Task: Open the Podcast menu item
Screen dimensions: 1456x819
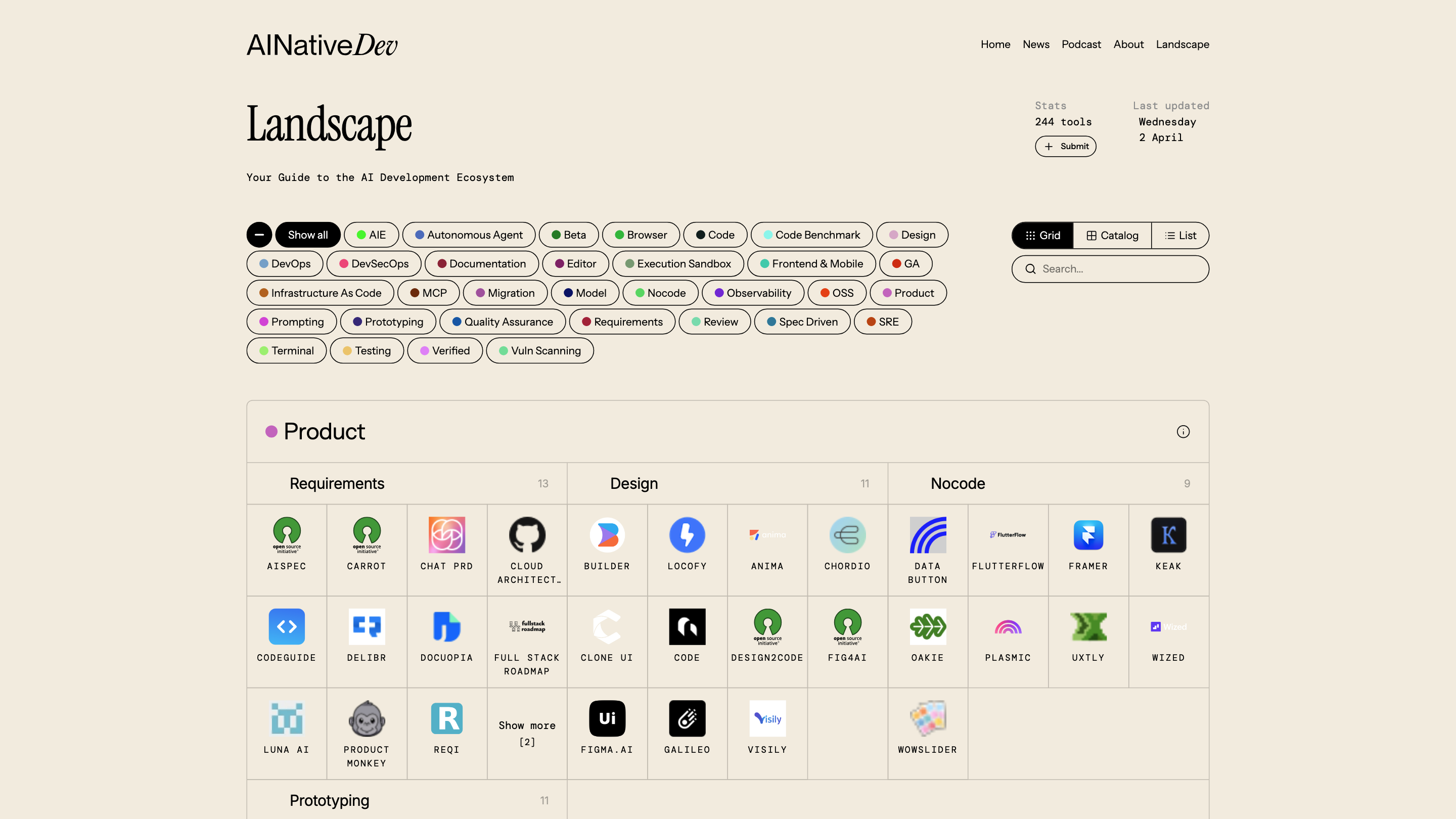Action: pyautogui.click(x=1081, y=44)
